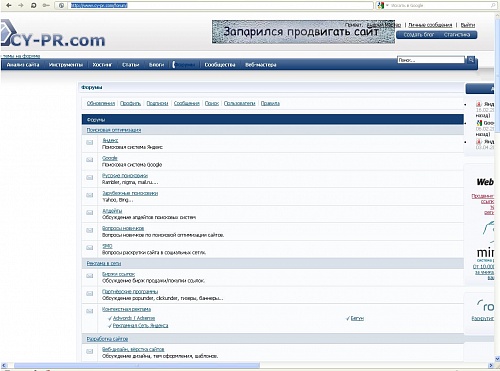Open Разработка сайтов category

107,339
